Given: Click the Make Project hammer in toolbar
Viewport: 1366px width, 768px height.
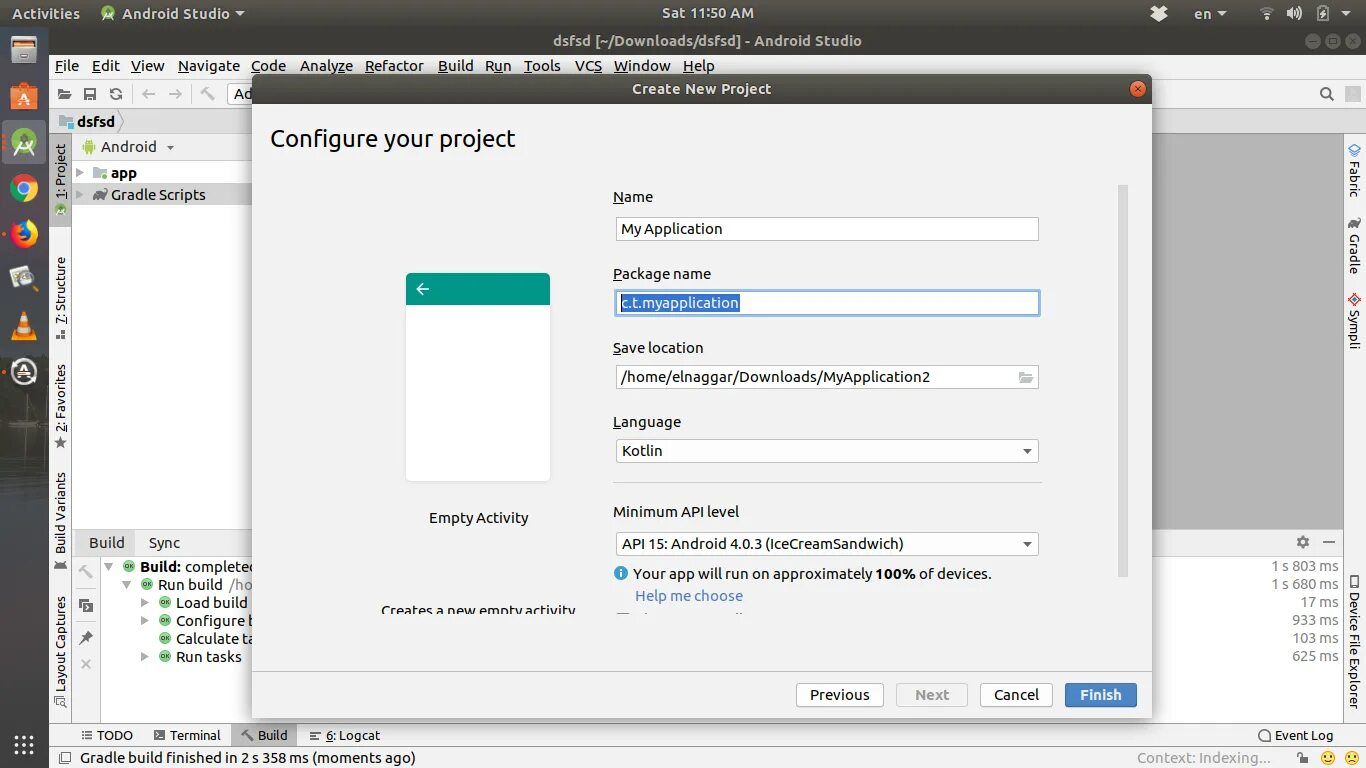Looking at the screenshot, I should click(x=208, y=94).
